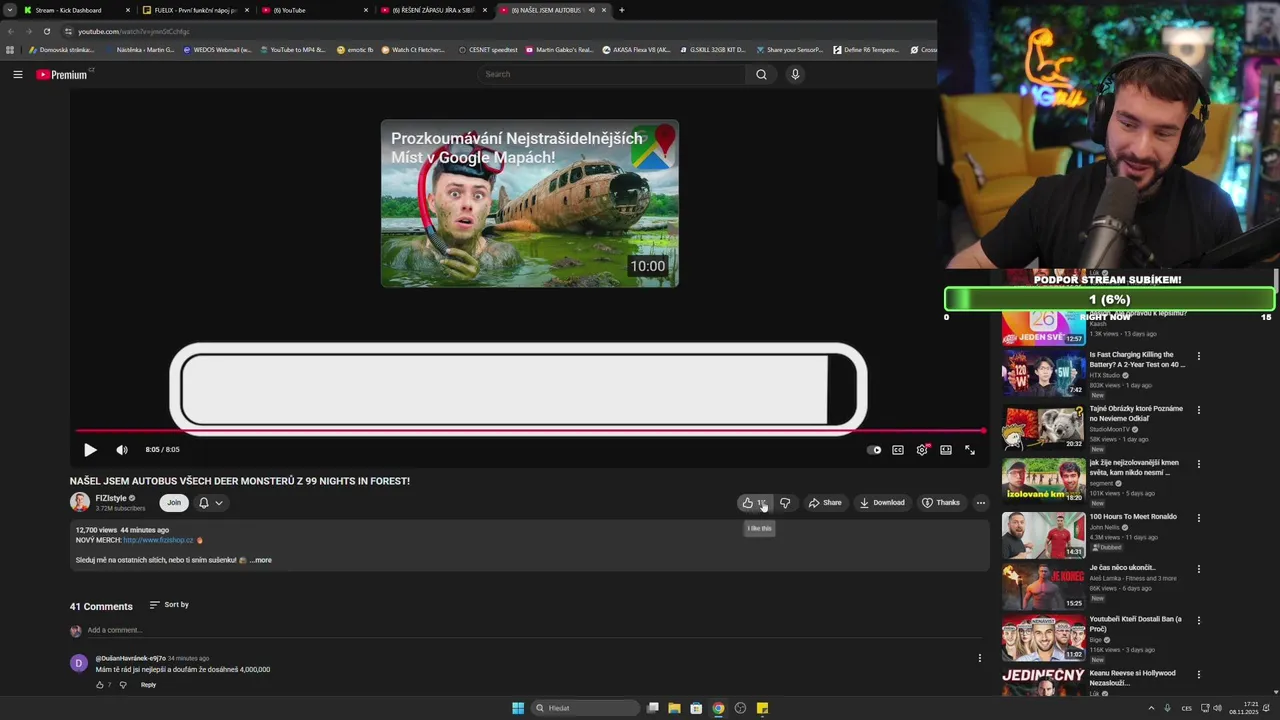
Task: Switch to the (6) YouTube tab
Action: pyautogui.click(x=314, y=10)
